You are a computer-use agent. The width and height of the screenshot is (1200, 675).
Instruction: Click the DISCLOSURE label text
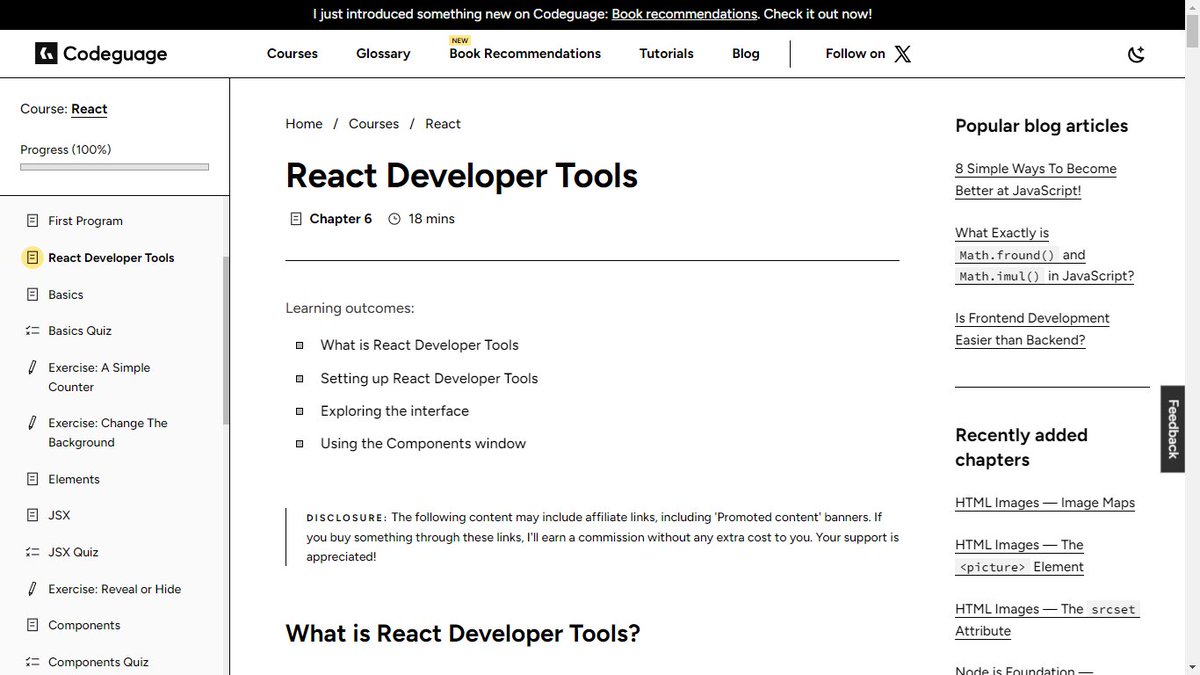346,518
